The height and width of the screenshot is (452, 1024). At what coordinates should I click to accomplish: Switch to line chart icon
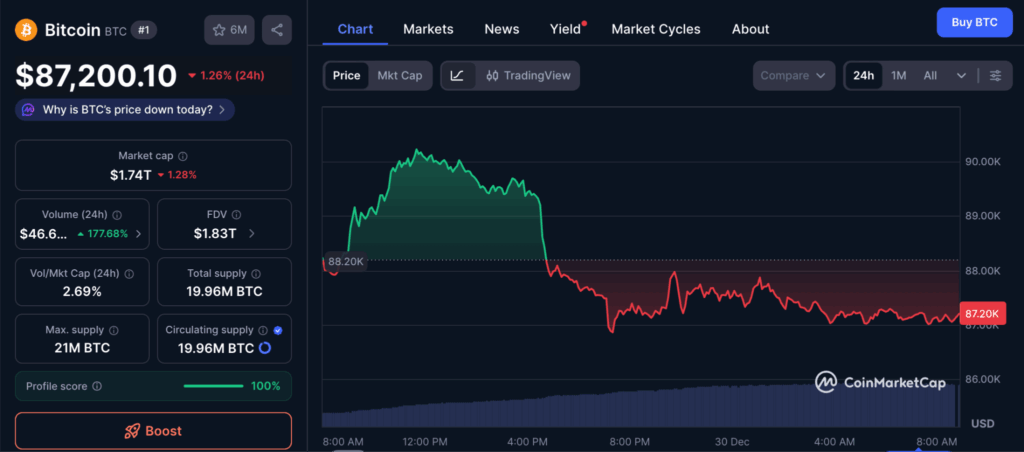(x=458, y=76)
